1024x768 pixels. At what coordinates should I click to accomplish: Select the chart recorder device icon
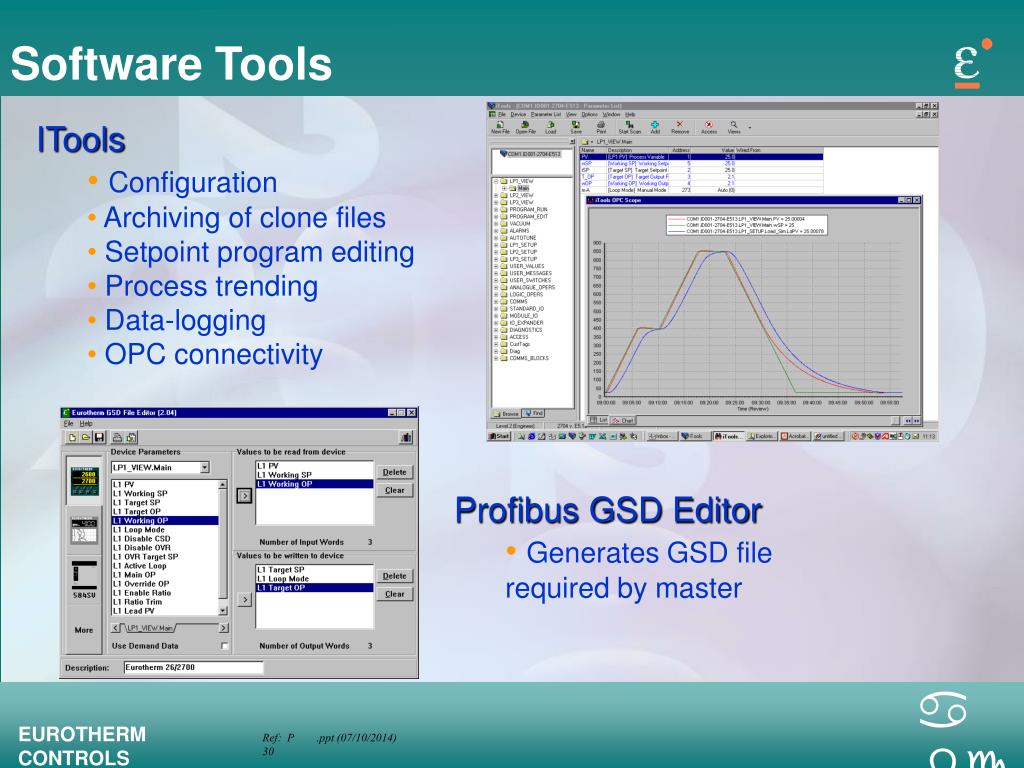tap(84, 531)
